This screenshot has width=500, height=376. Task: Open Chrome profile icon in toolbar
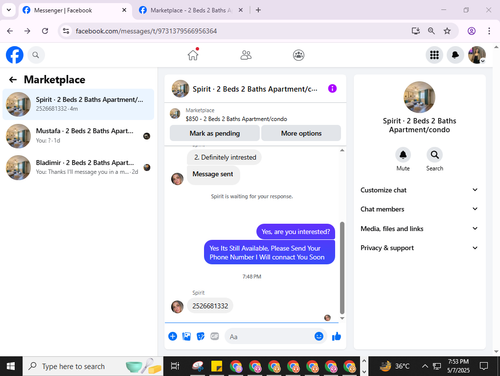point(471,31)
